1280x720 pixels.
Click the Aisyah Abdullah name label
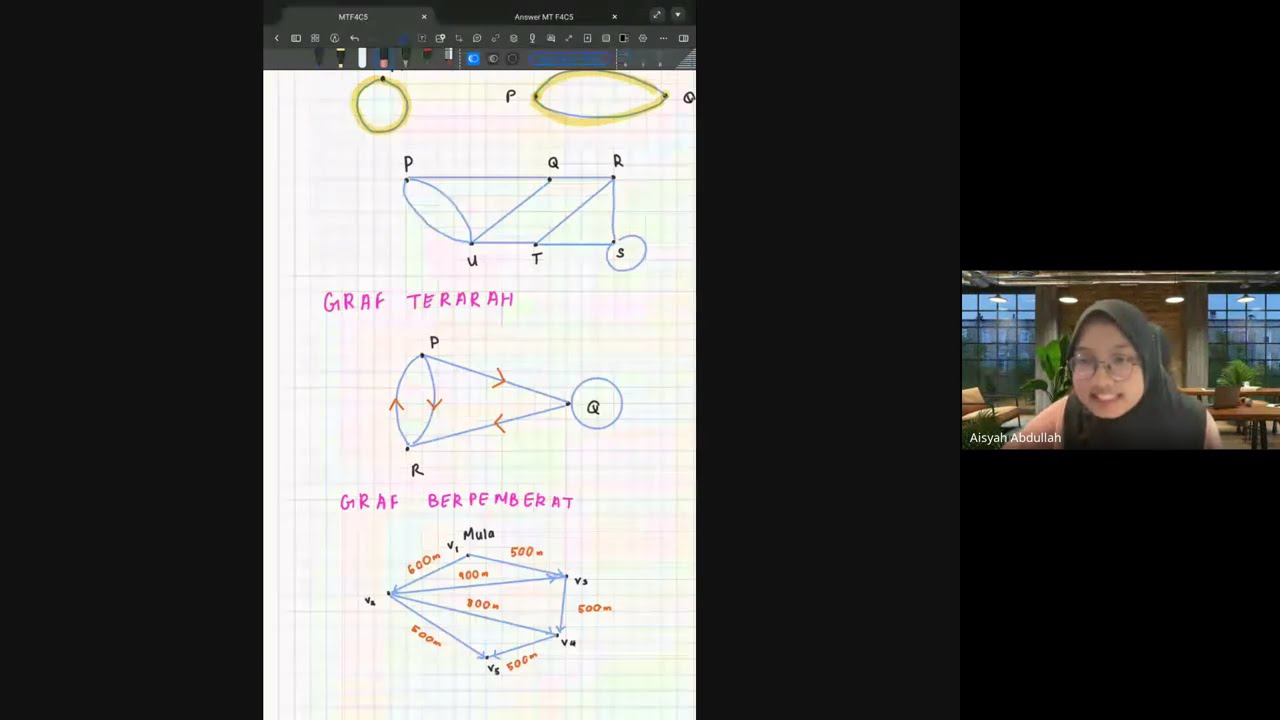point(1015,438)
